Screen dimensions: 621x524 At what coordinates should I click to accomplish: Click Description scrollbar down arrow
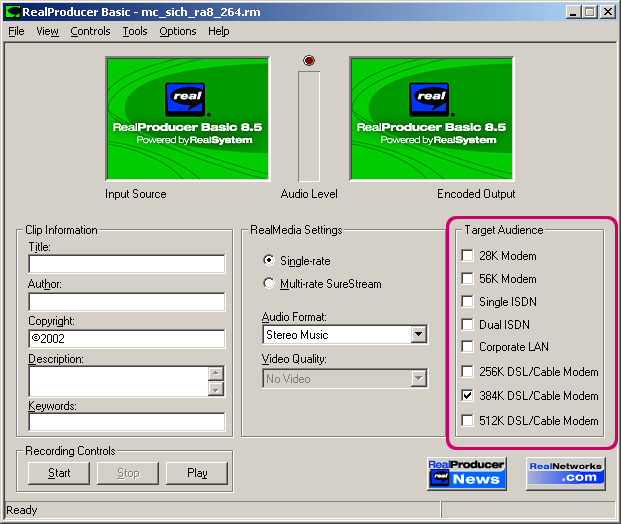pyautogui.click(x=216, y=390)
